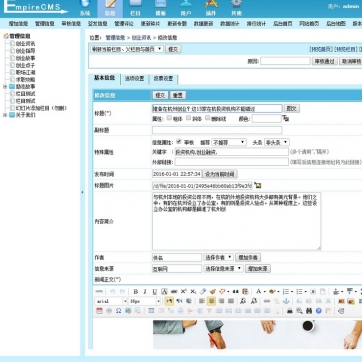Click the 重置 button

pyautogui.click(x=178, y=95)
